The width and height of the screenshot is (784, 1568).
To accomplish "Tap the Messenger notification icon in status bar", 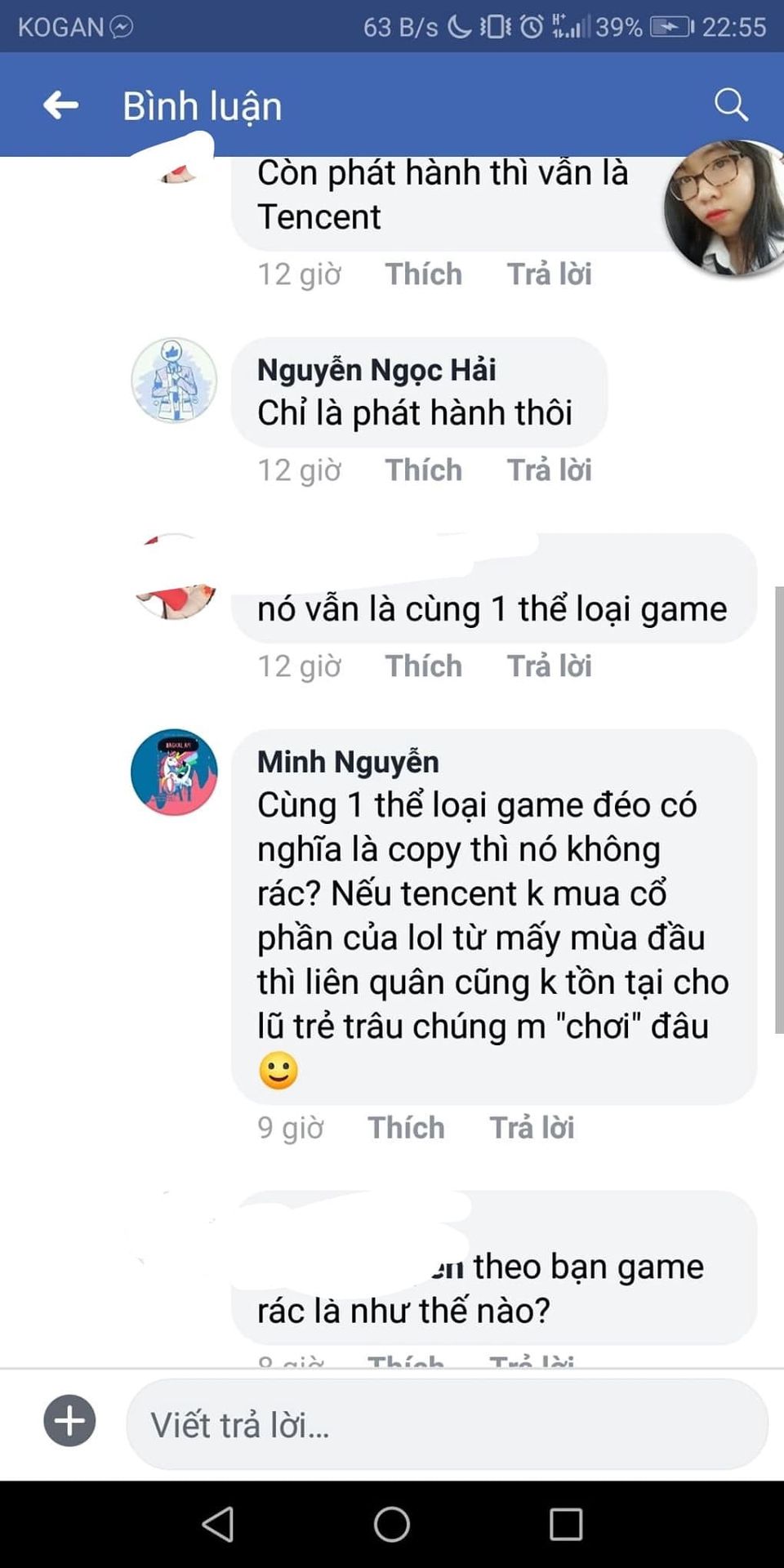I will pyautogui.click(x=122, y=27).
